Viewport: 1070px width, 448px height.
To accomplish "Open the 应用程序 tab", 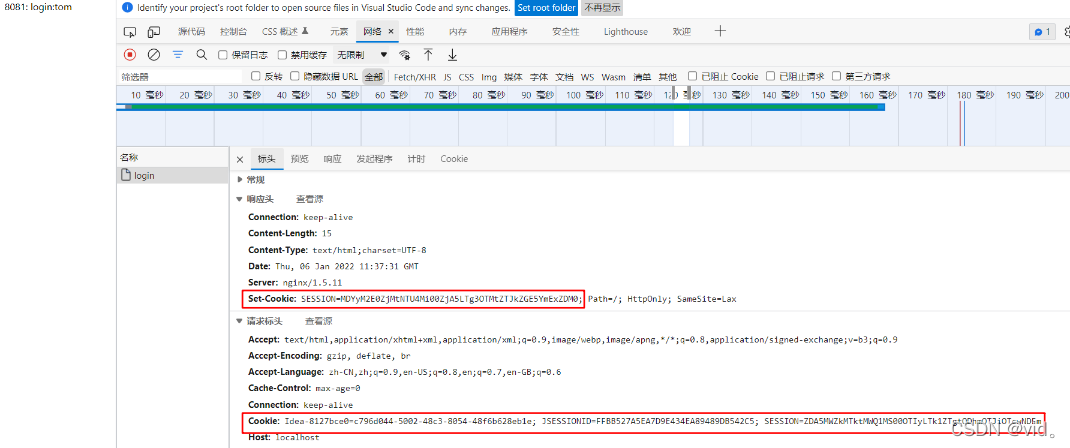I will click(x=509, y=32).
